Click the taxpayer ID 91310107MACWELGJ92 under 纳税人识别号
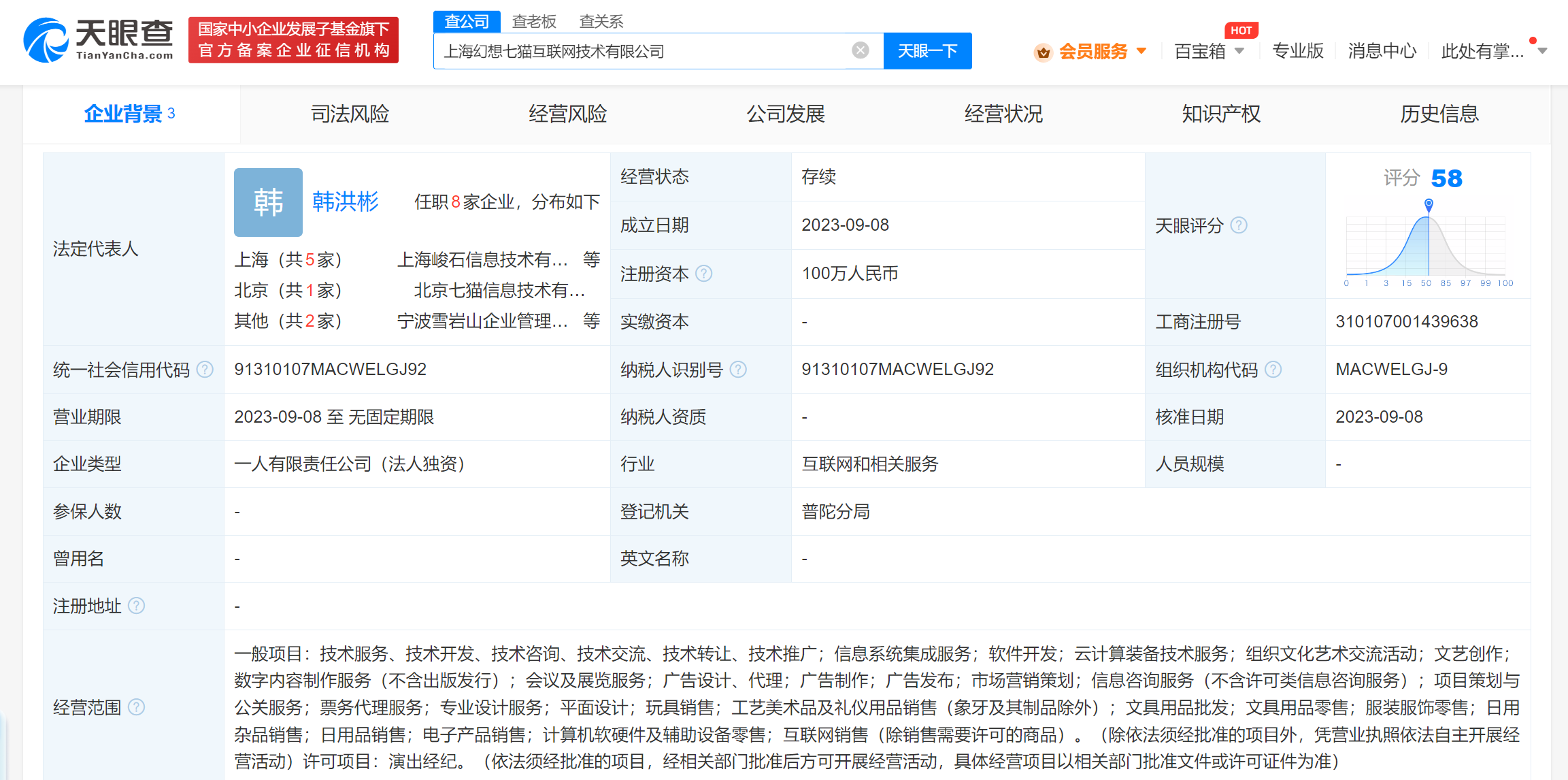This screenshot has width=1568, height=780. 897,370
